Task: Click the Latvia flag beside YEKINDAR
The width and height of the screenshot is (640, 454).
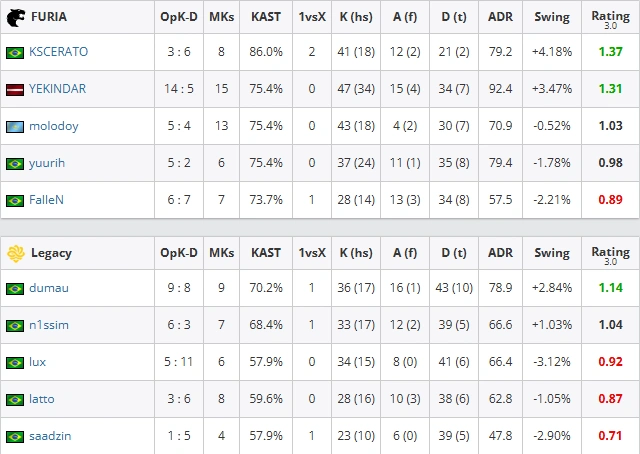Action: coord(15,89)
